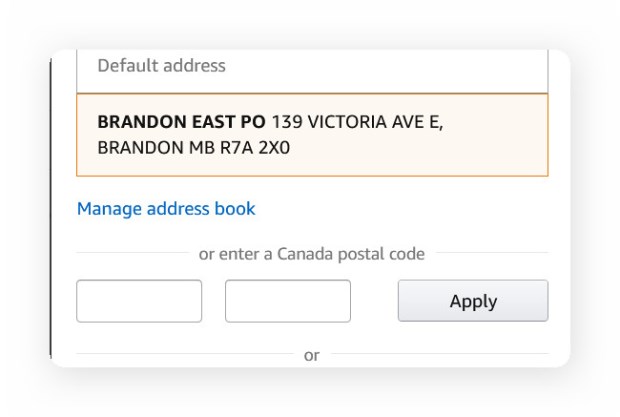The width and height of the screenshot is (620, 417).
Task: Click the 139 VICTORIA AVE E text
Action: [x=357, y=122]
